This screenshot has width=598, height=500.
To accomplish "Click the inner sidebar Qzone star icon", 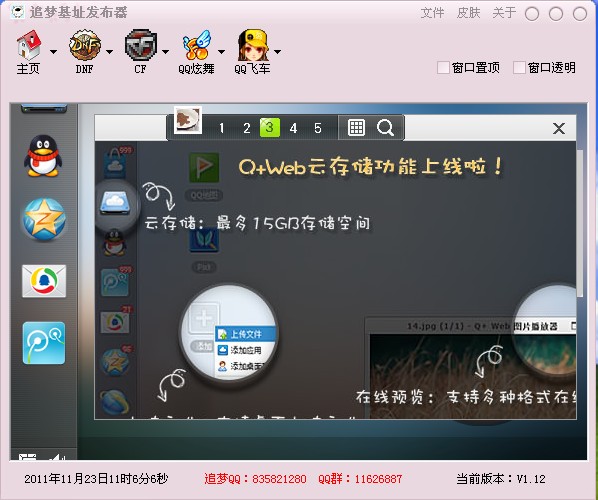I will [115, 362].
